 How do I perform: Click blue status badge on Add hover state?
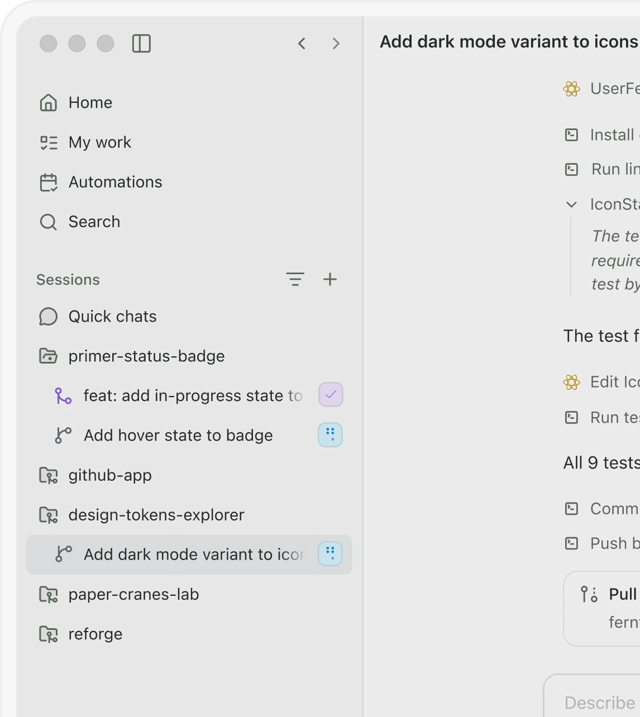click(x=330, y=434)
